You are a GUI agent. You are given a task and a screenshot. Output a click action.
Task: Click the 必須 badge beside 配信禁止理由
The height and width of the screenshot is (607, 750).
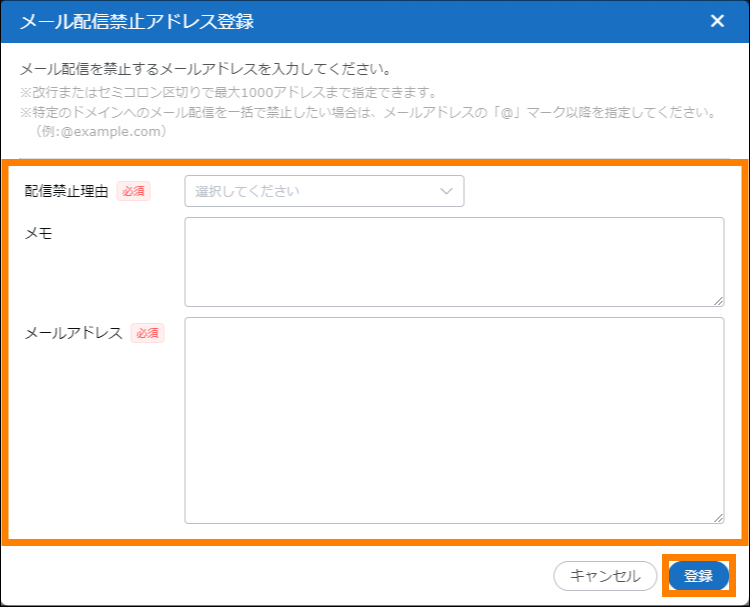[134, 191]
